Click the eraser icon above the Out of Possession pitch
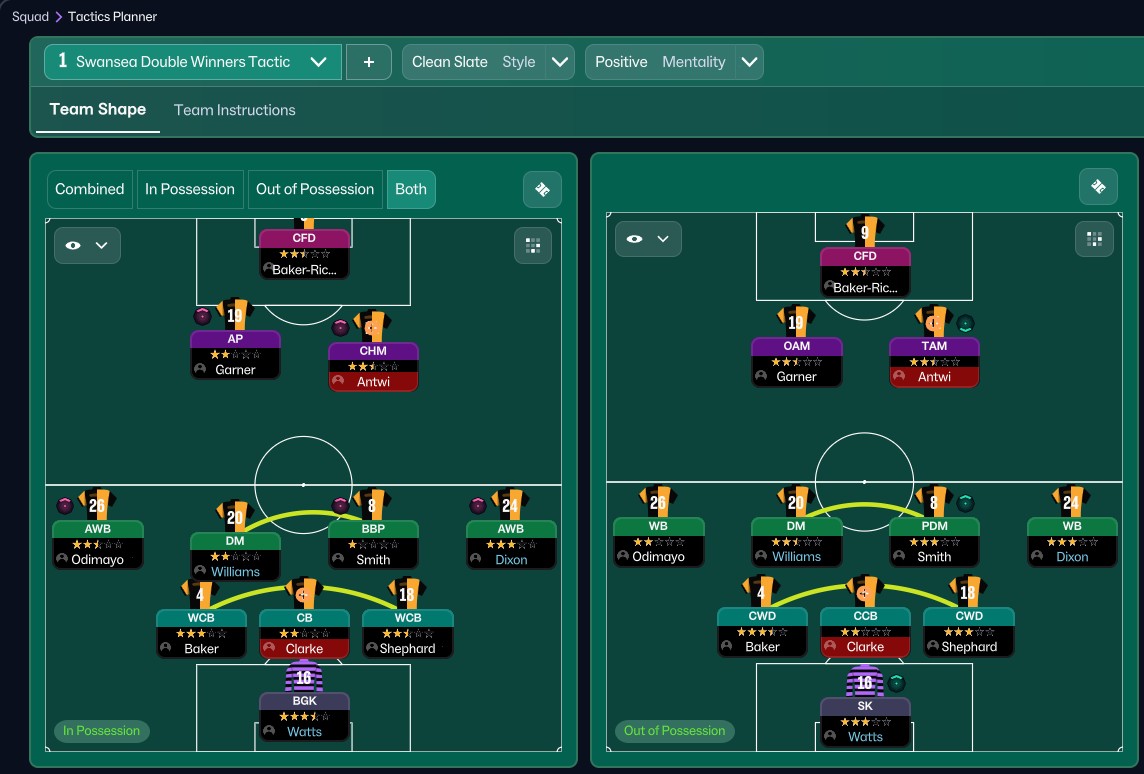The width and height of the screenshot is (1144, 774). point(1098,187)
